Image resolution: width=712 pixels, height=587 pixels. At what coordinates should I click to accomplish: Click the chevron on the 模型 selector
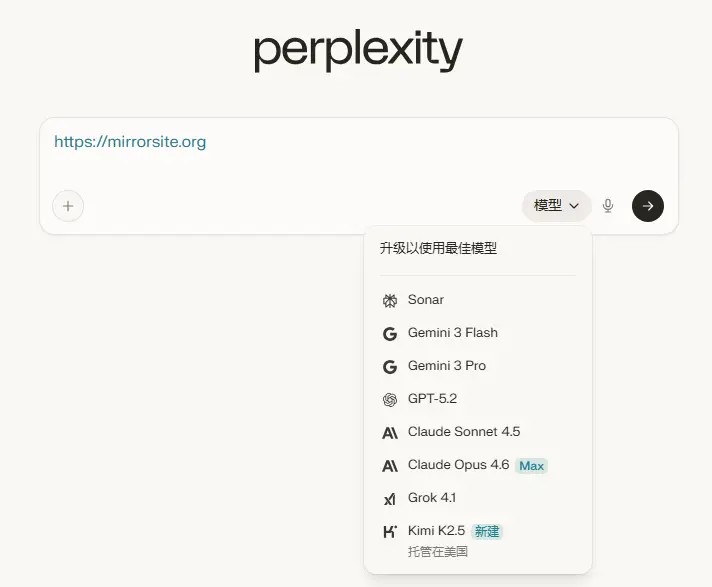point(574,206)
